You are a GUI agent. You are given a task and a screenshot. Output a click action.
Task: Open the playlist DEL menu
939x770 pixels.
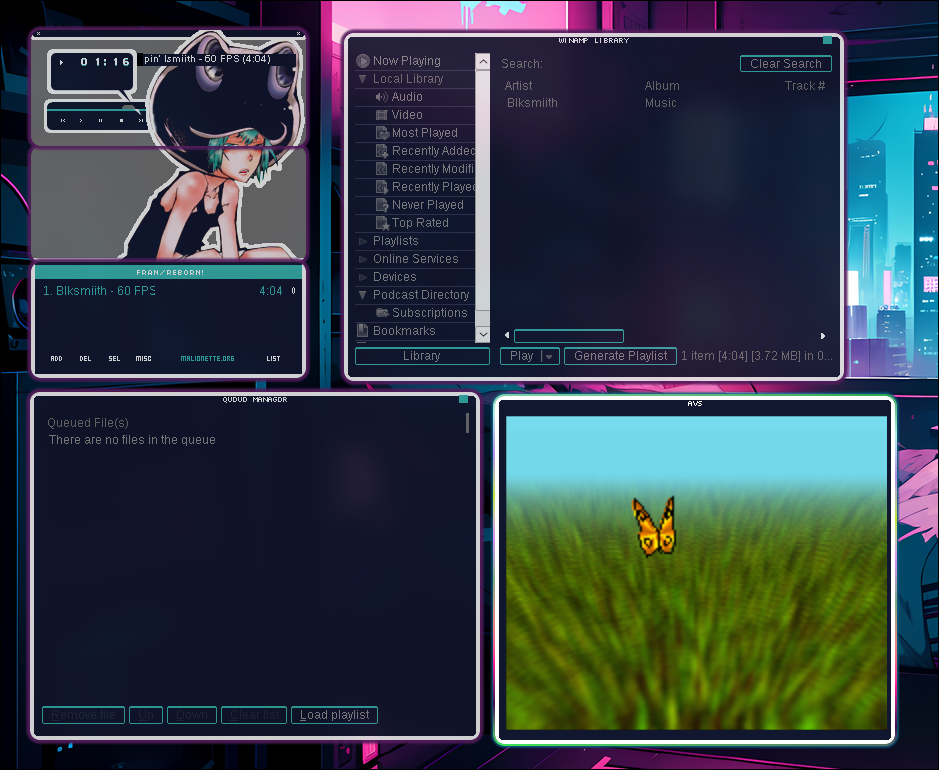coord(85,359)
